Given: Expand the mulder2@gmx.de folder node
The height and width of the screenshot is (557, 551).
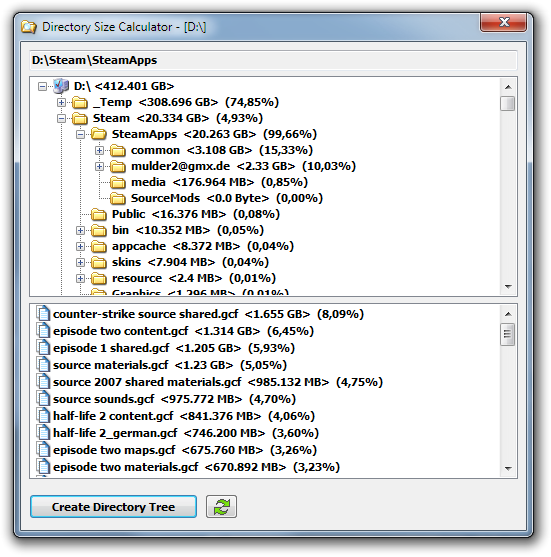Looking at the screenshot, I should pyautogui.click(x=99, y=166).
